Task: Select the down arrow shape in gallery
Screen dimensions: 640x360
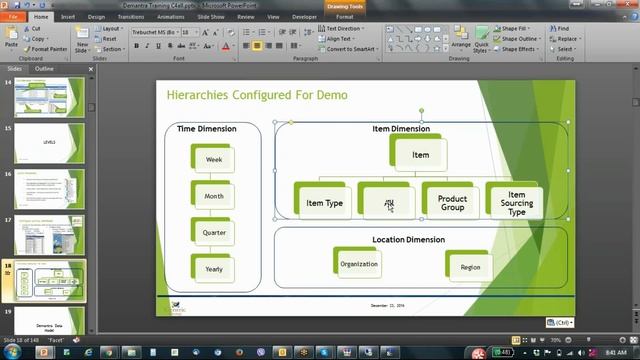Action: [427, 39]
